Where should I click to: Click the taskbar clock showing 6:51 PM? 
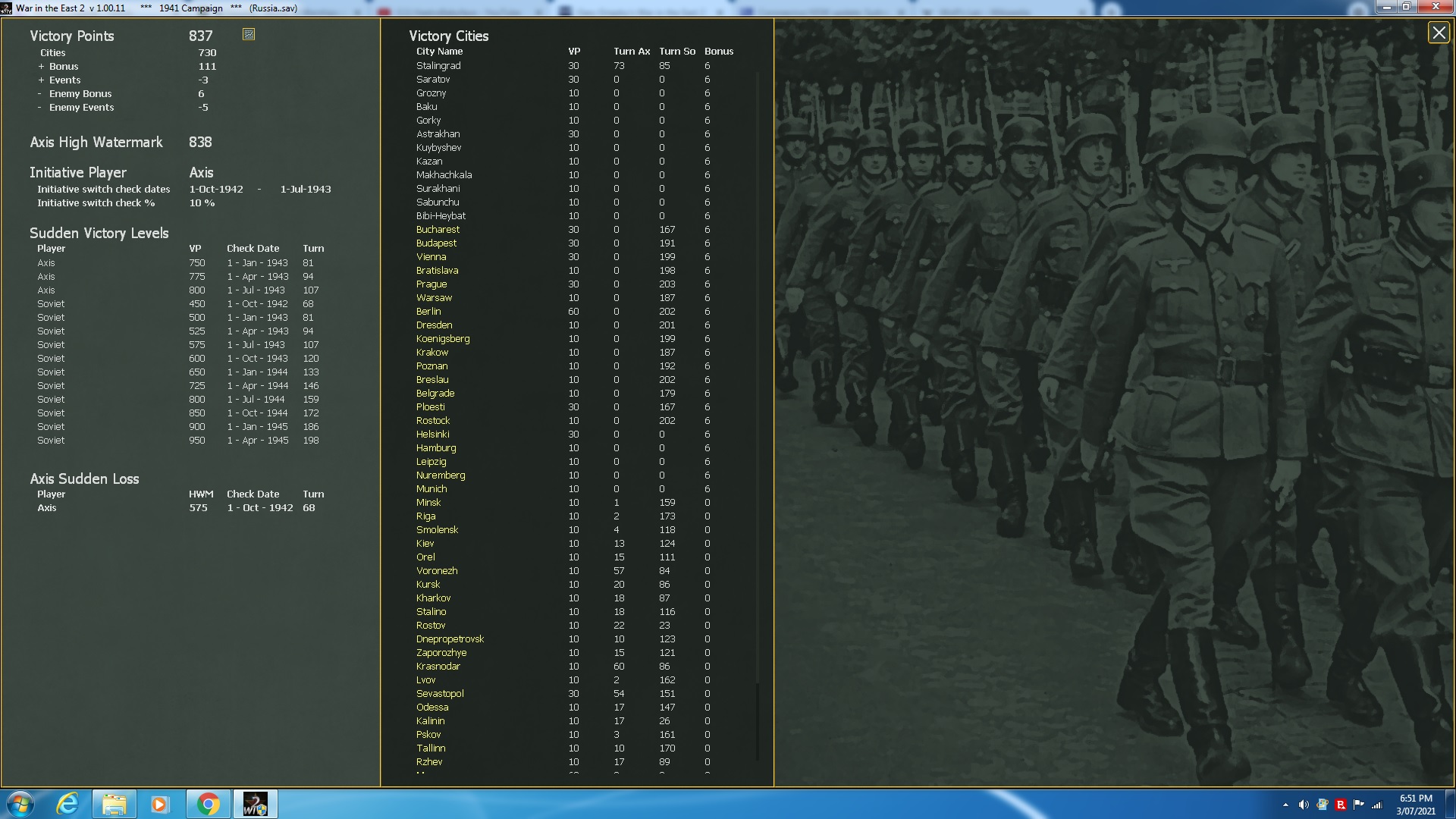click(x=1415, y=804)
